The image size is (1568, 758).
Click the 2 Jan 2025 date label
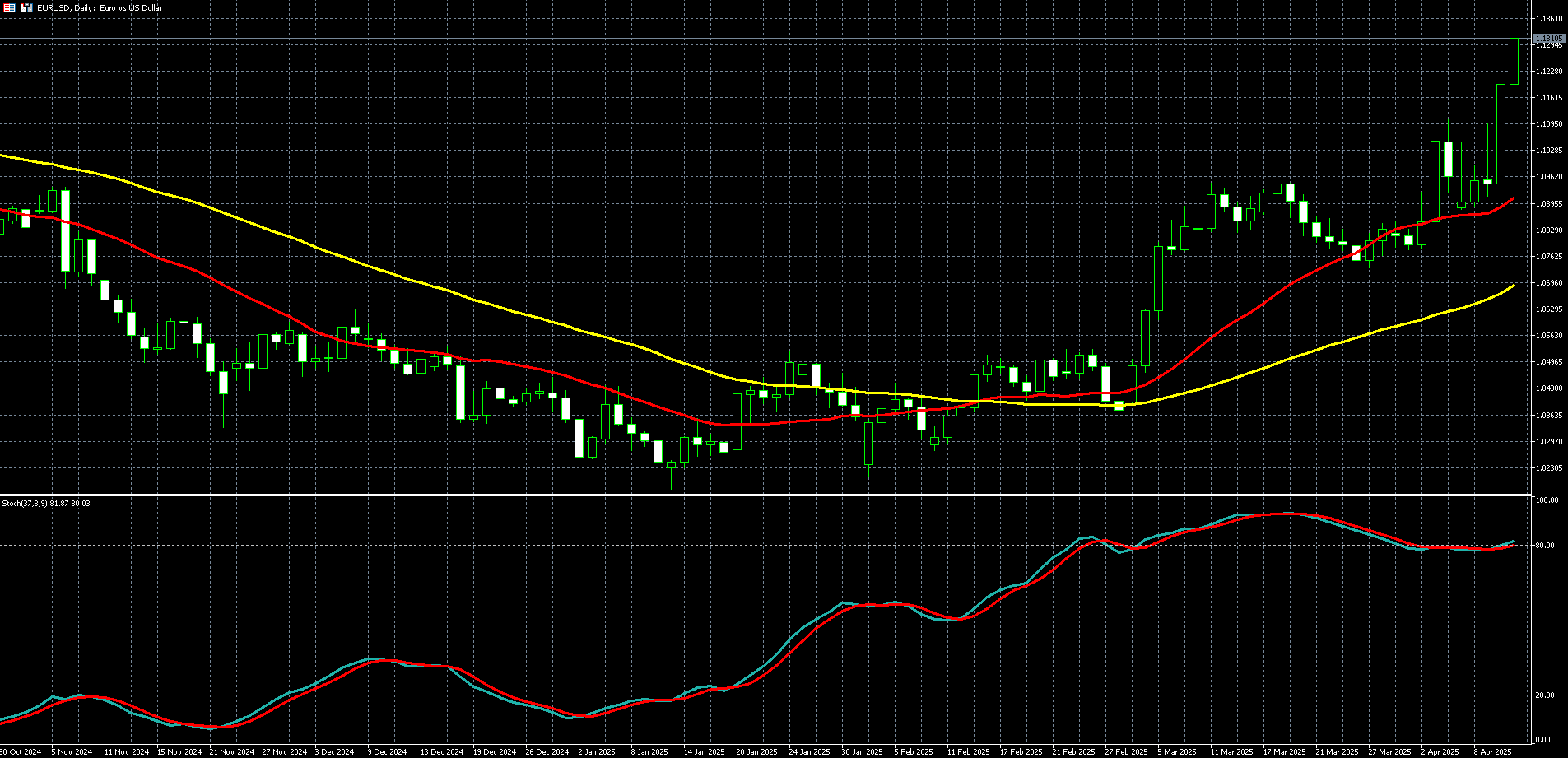(596, 751)
